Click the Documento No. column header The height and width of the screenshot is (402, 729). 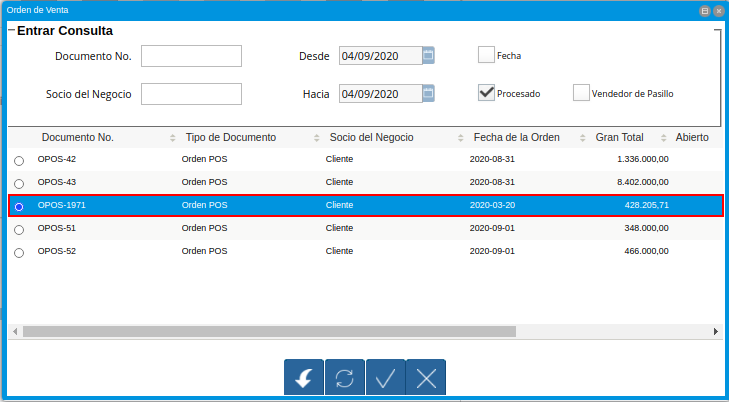click(78, 138)
